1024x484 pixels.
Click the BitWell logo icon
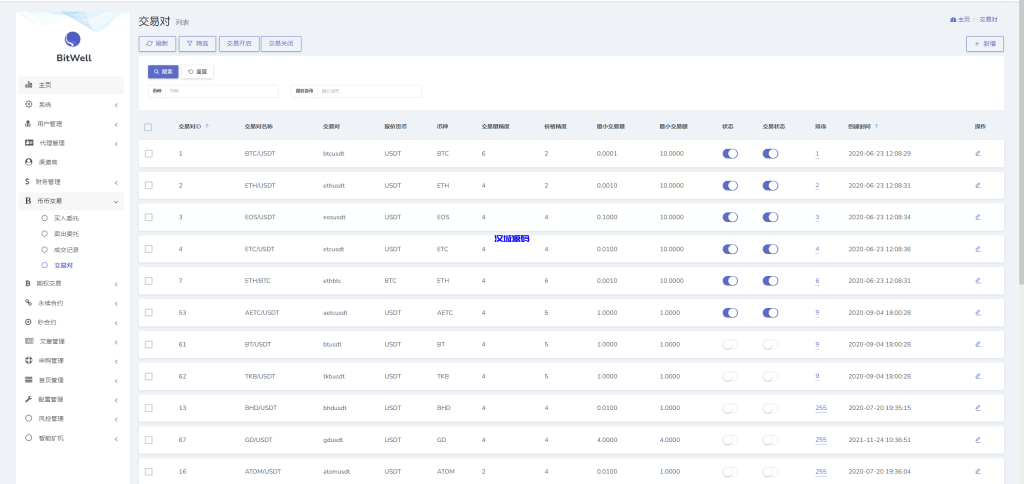73,39
